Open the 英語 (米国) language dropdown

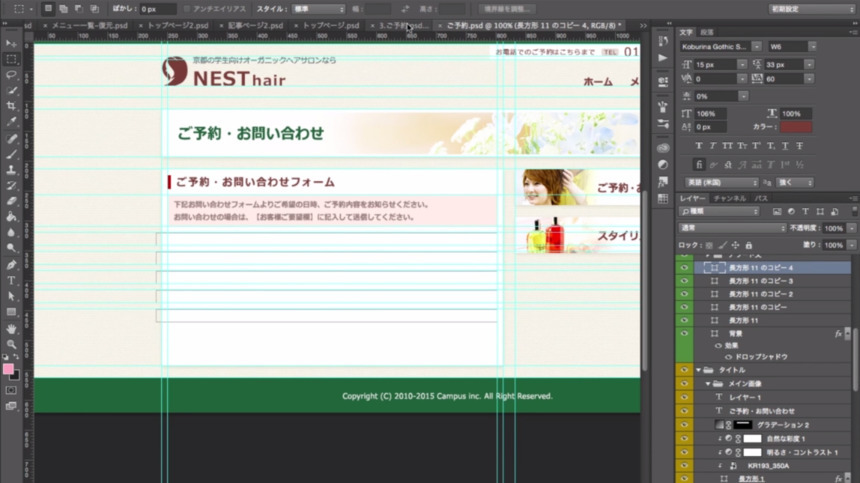coord(721,183)
